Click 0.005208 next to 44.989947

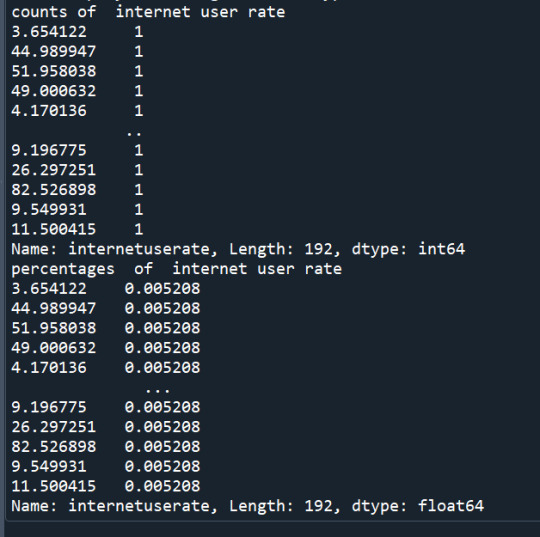pos(162,308)
